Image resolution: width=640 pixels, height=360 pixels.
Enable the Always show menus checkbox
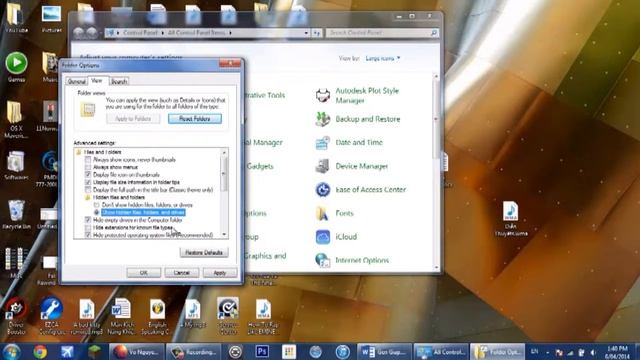click(x=88, y=167)
